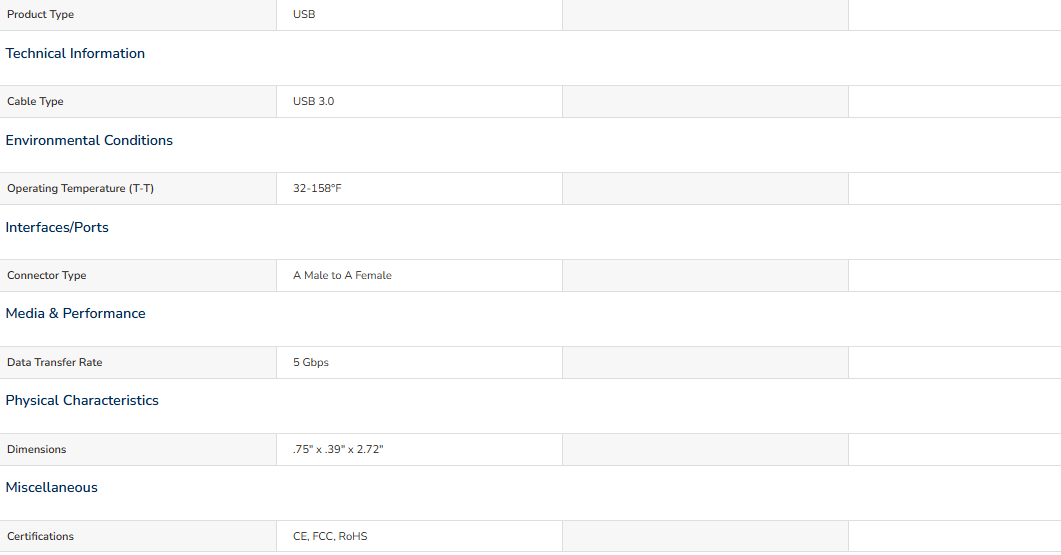Click the Interfaces/Ports section heading
Screen dimensions: 1061x555
[x=57, y=227]
